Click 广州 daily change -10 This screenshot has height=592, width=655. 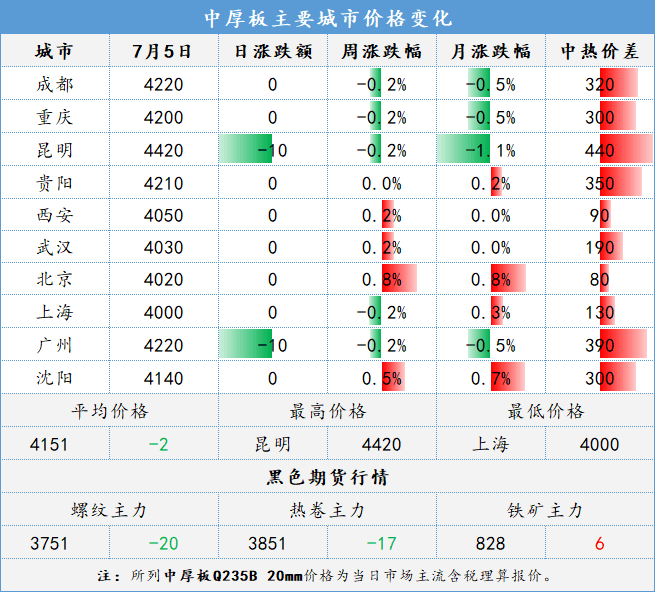(272, 346)
